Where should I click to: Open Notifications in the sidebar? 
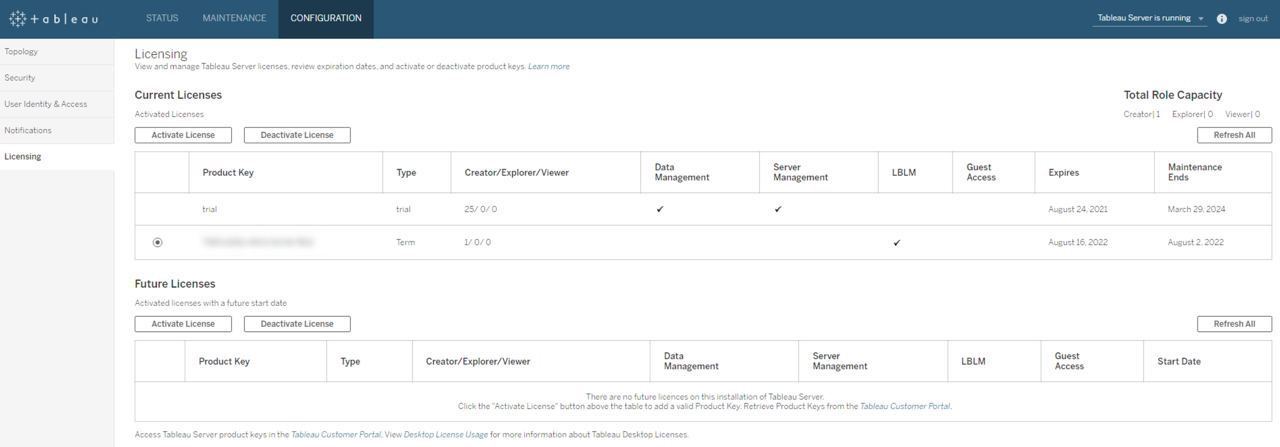pos(57,130)
